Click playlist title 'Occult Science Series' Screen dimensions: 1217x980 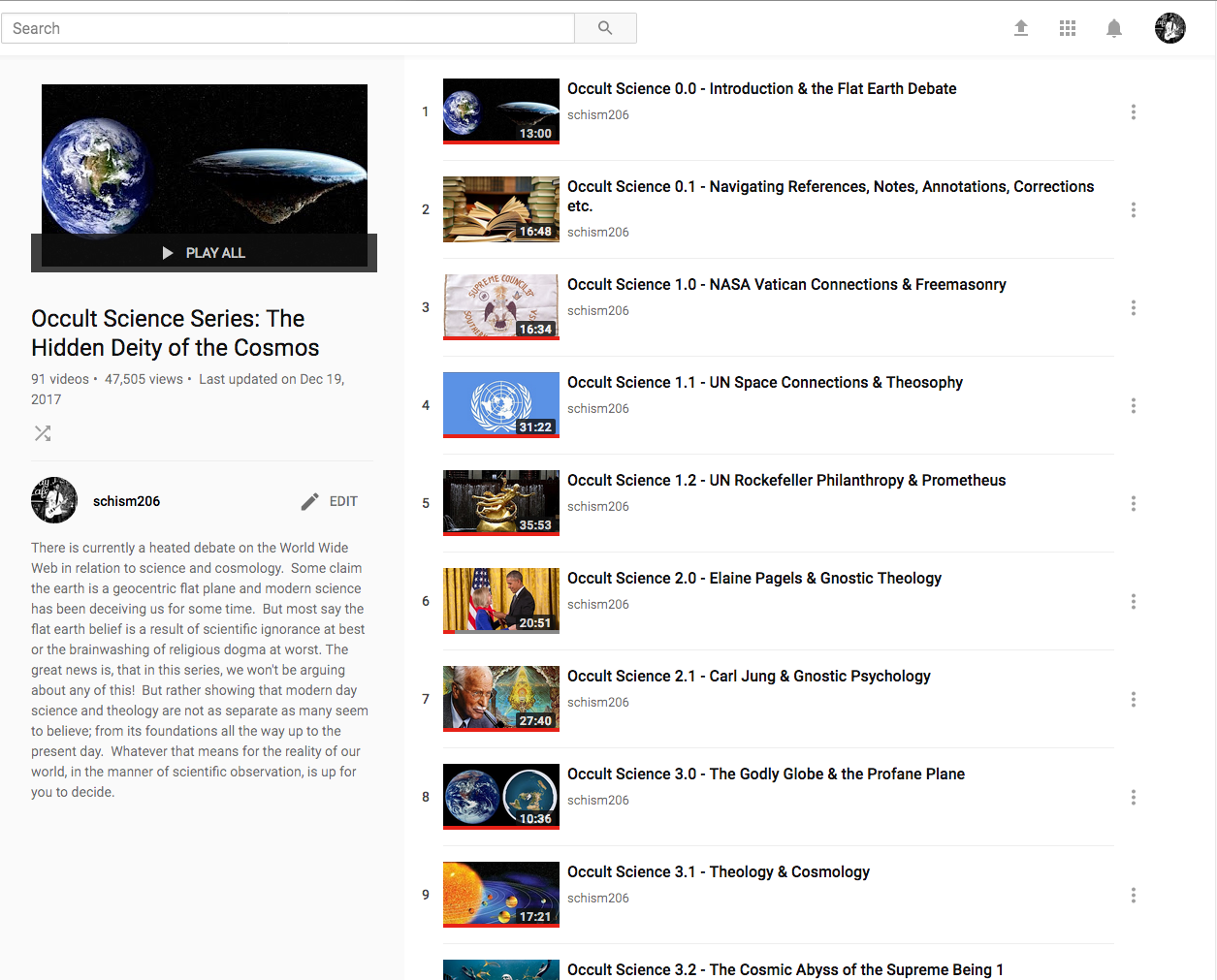175,333
